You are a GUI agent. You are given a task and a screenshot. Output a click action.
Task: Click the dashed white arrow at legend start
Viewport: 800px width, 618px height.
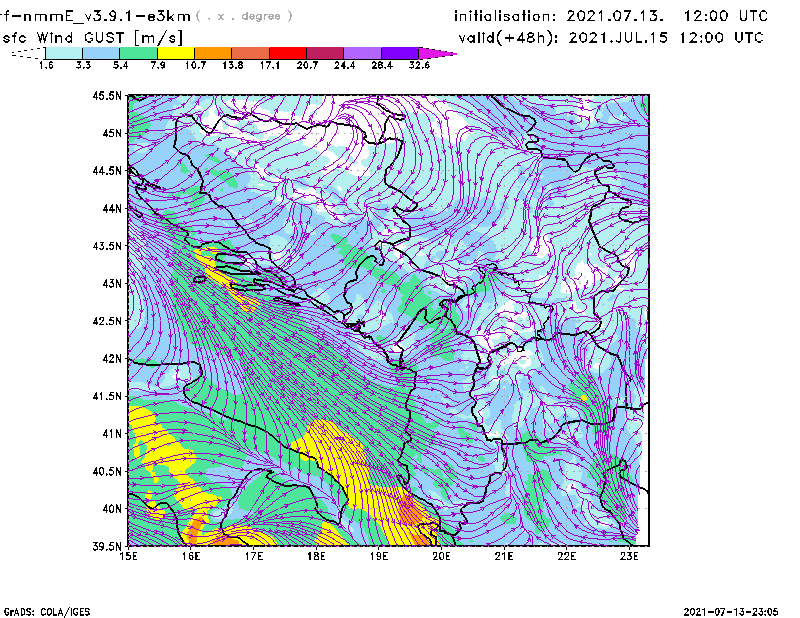[x=28, y=53]
